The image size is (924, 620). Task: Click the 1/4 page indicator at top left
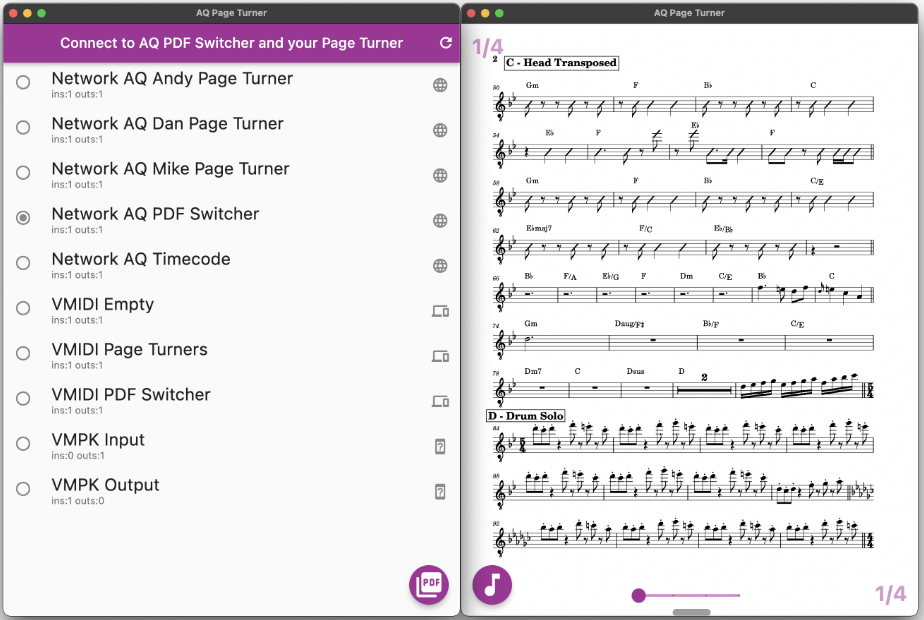(487, 47)
